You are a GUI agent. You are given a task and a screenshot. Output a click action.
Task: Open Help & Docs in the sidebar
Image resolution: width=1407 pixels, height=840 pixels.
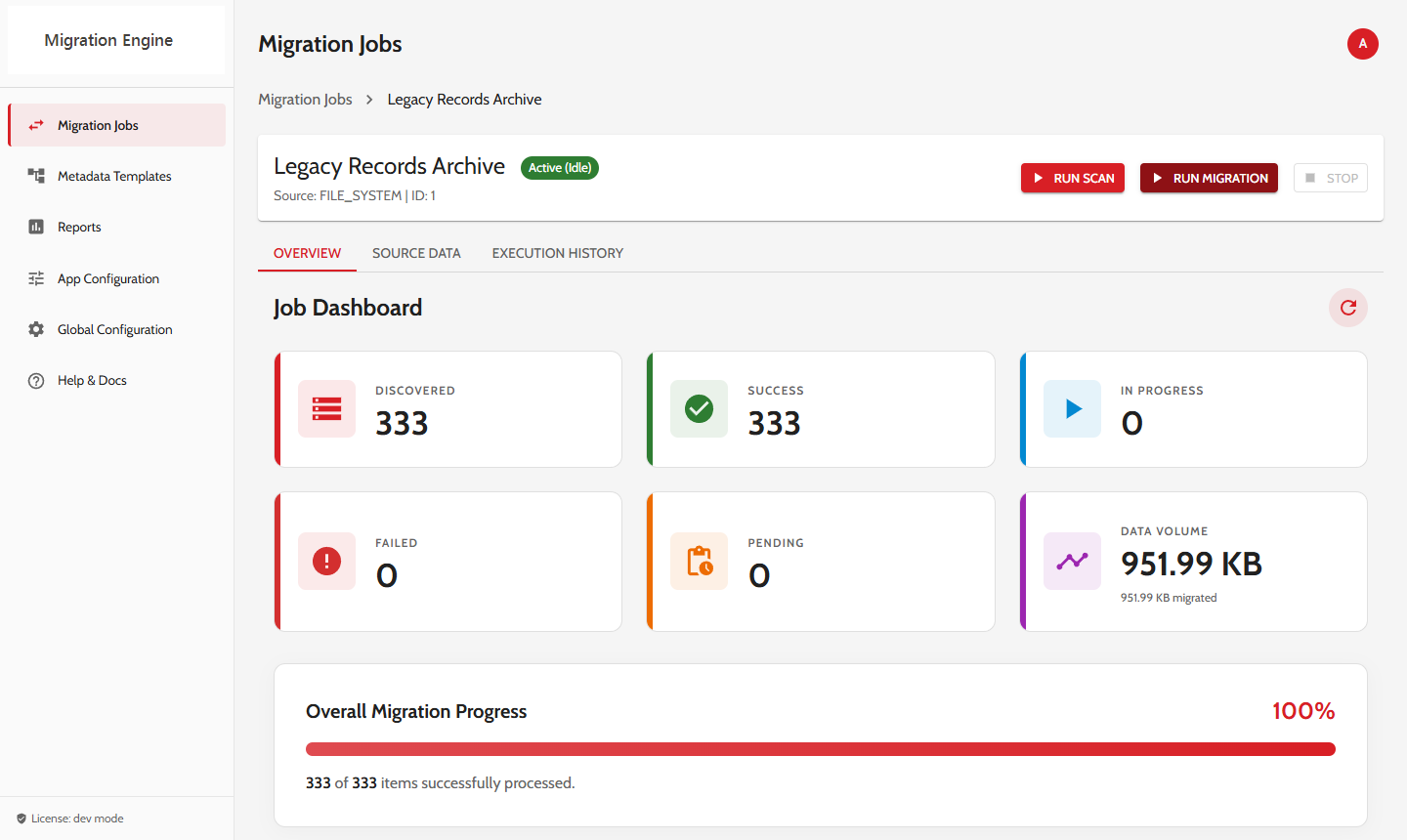(x=116, y=380)
